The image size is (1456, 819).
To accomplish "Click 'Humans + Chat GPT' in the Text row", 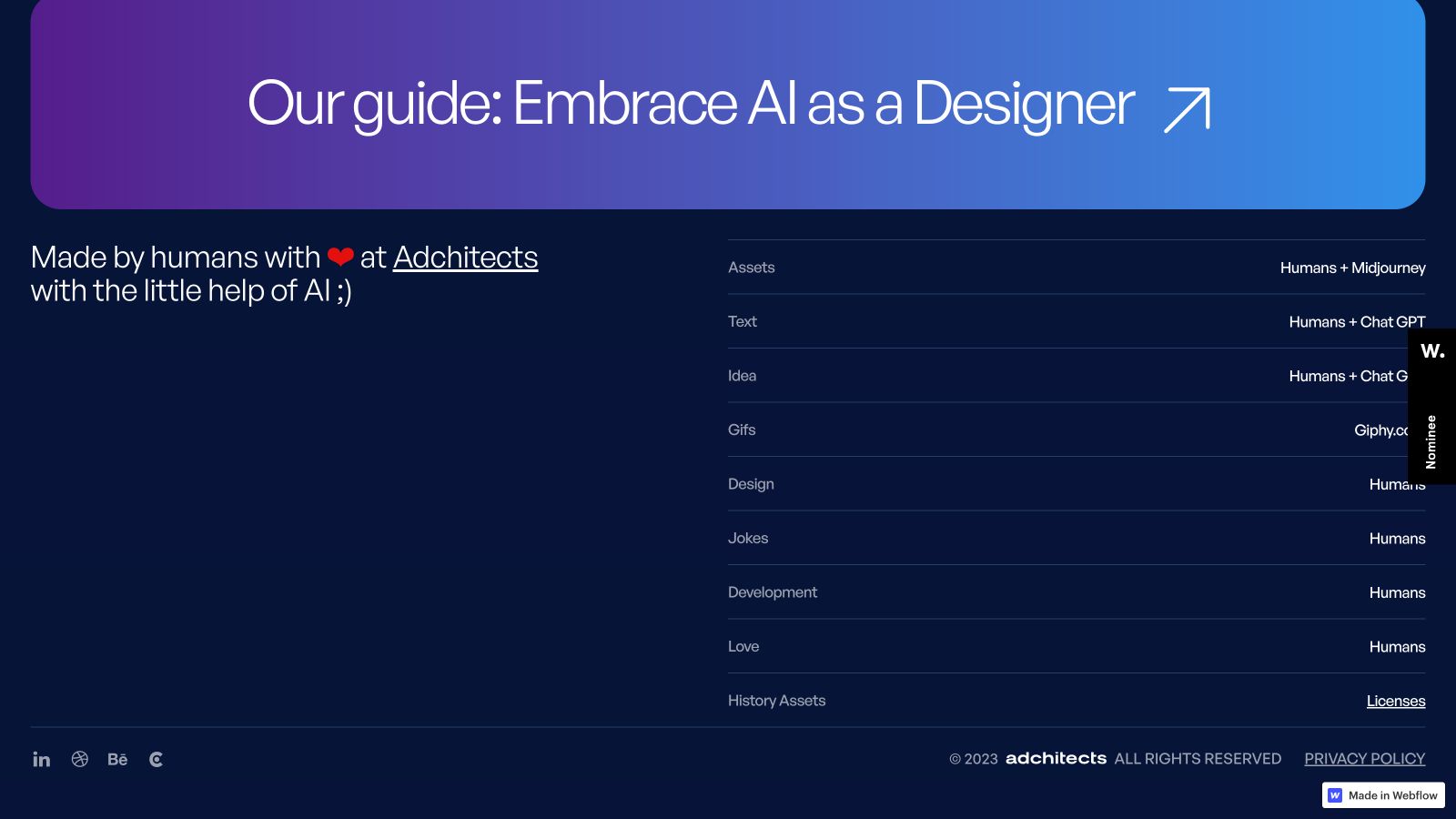I will pyautogui.click(x=1358, y=321).
